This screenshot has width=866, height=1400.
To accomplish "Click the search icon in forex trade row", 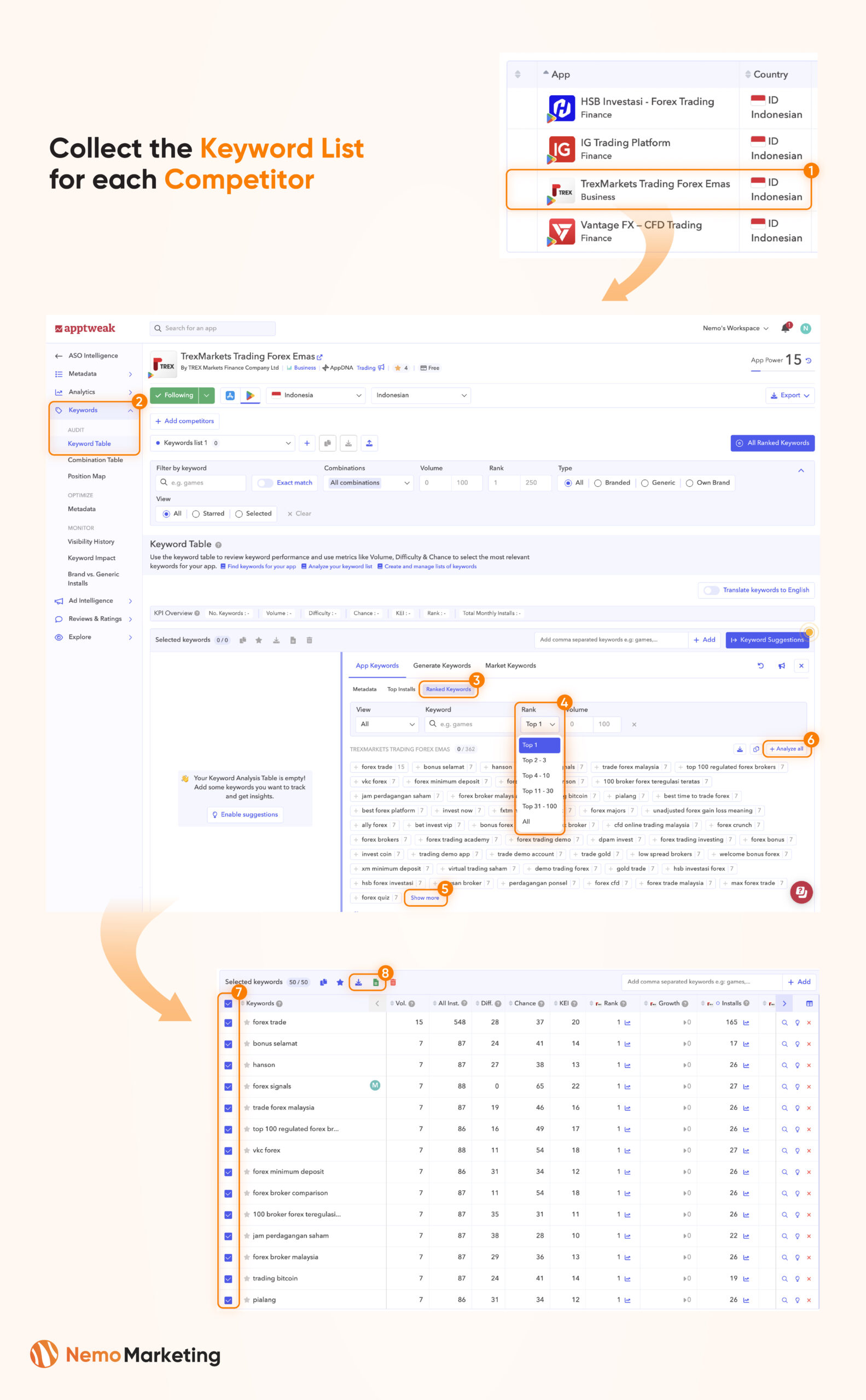I will (784, 1023).
